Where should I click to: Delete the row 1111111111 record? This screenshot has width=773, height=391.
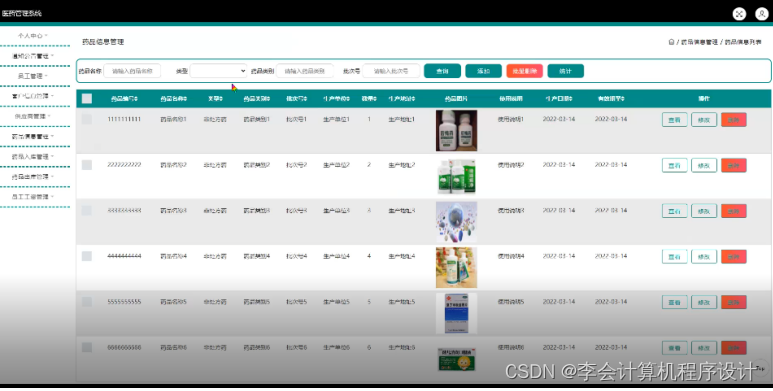[x=734, y=120]
